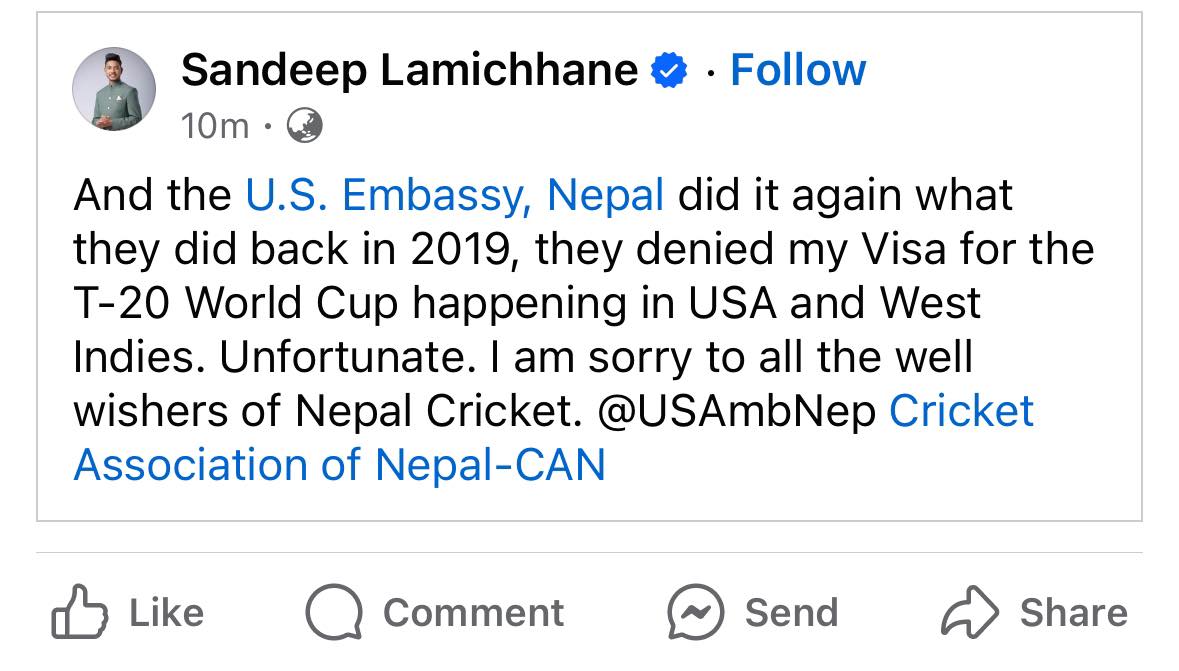Screen dimensions: 1179x671
Task: Click the Messenger Send icon
Action: coord(695,612)
